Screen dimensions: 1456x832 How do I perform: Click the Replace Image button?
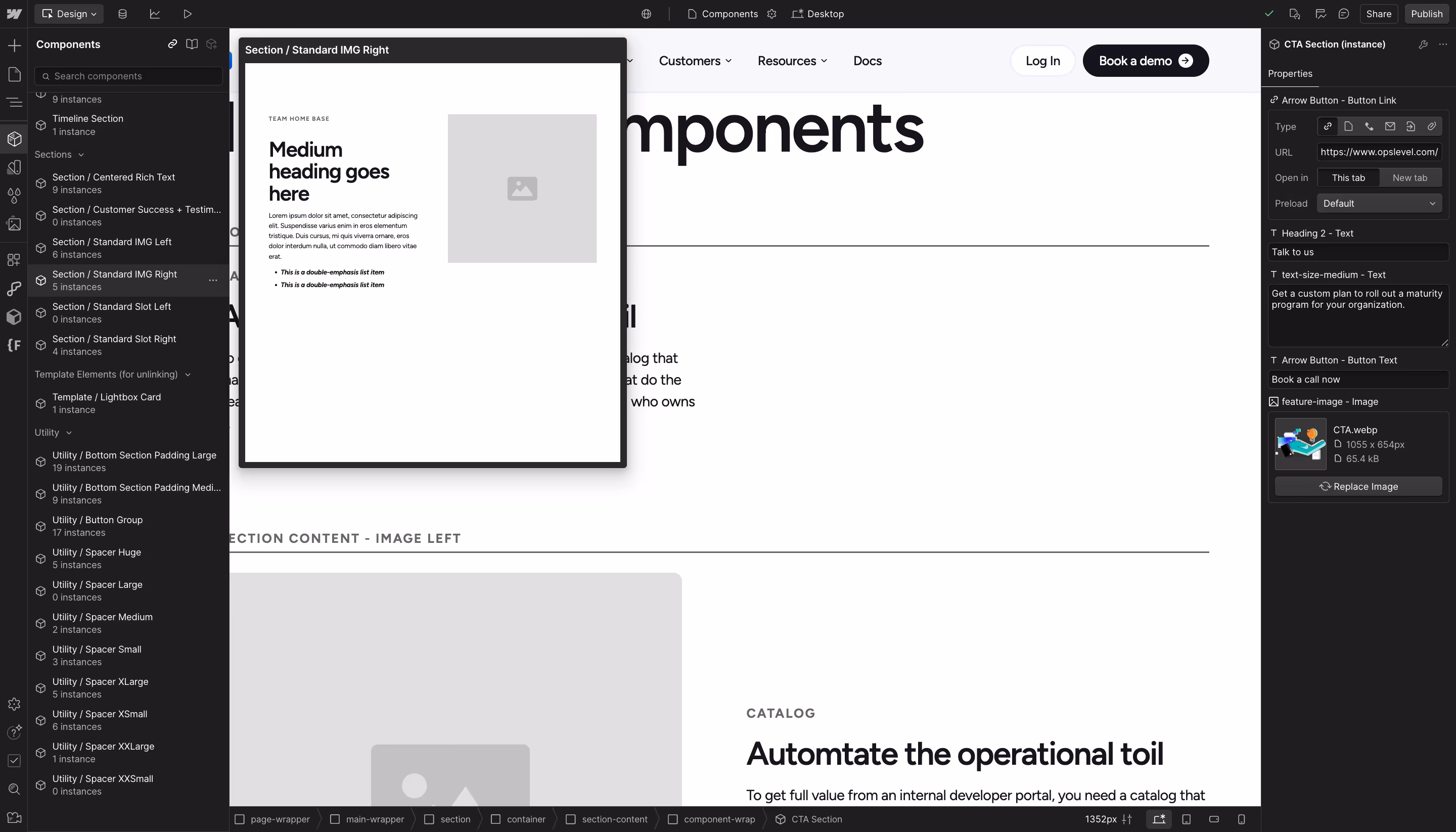coord(1358,486)
